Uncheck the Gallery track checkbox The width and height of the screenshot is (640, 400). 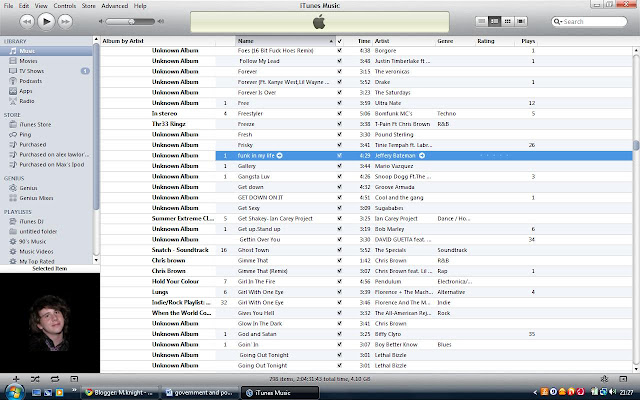tap(340, 166)
